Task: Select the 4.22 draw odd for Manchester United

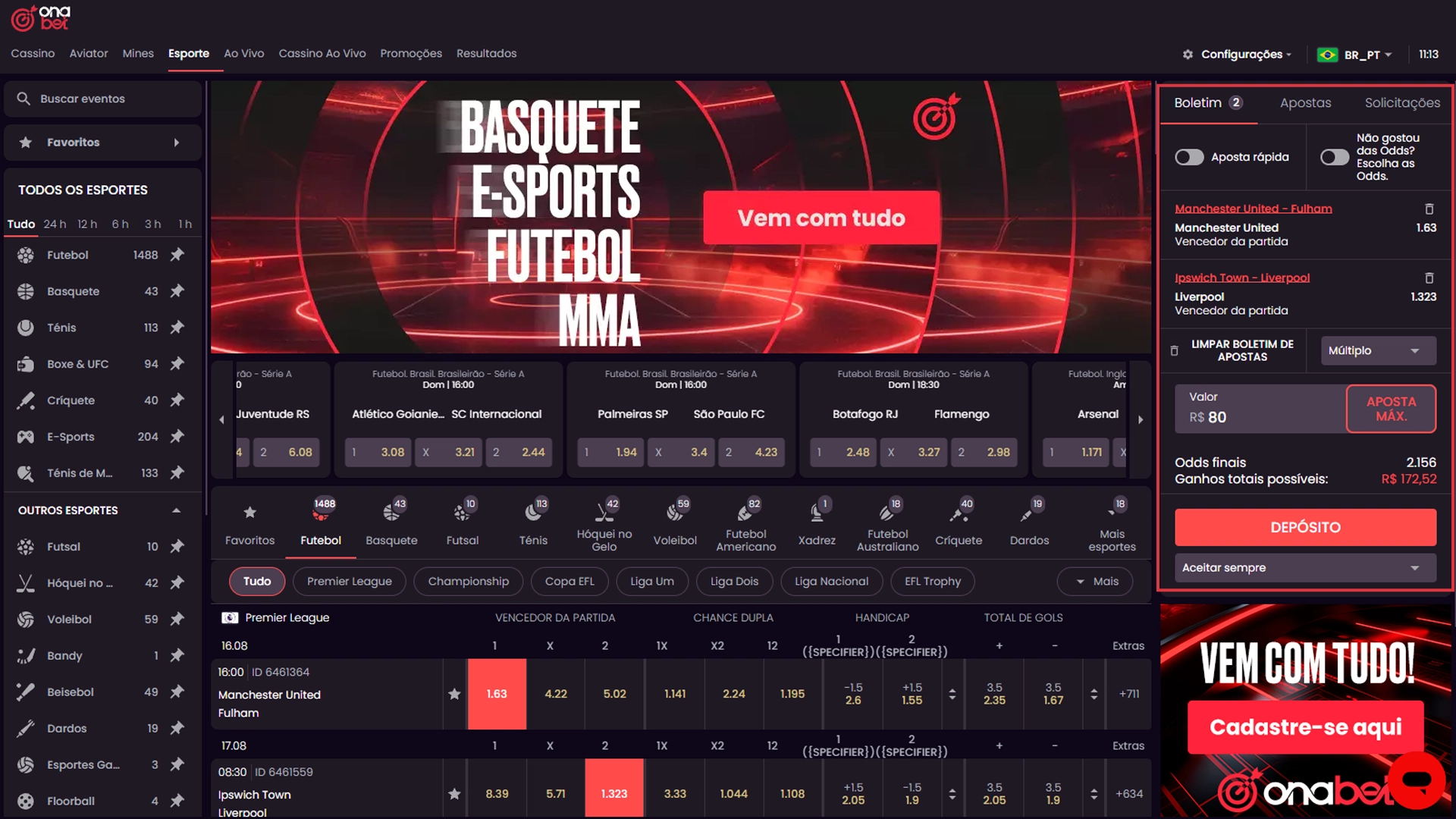Action: pyautogui.click(x=556, y=694)
